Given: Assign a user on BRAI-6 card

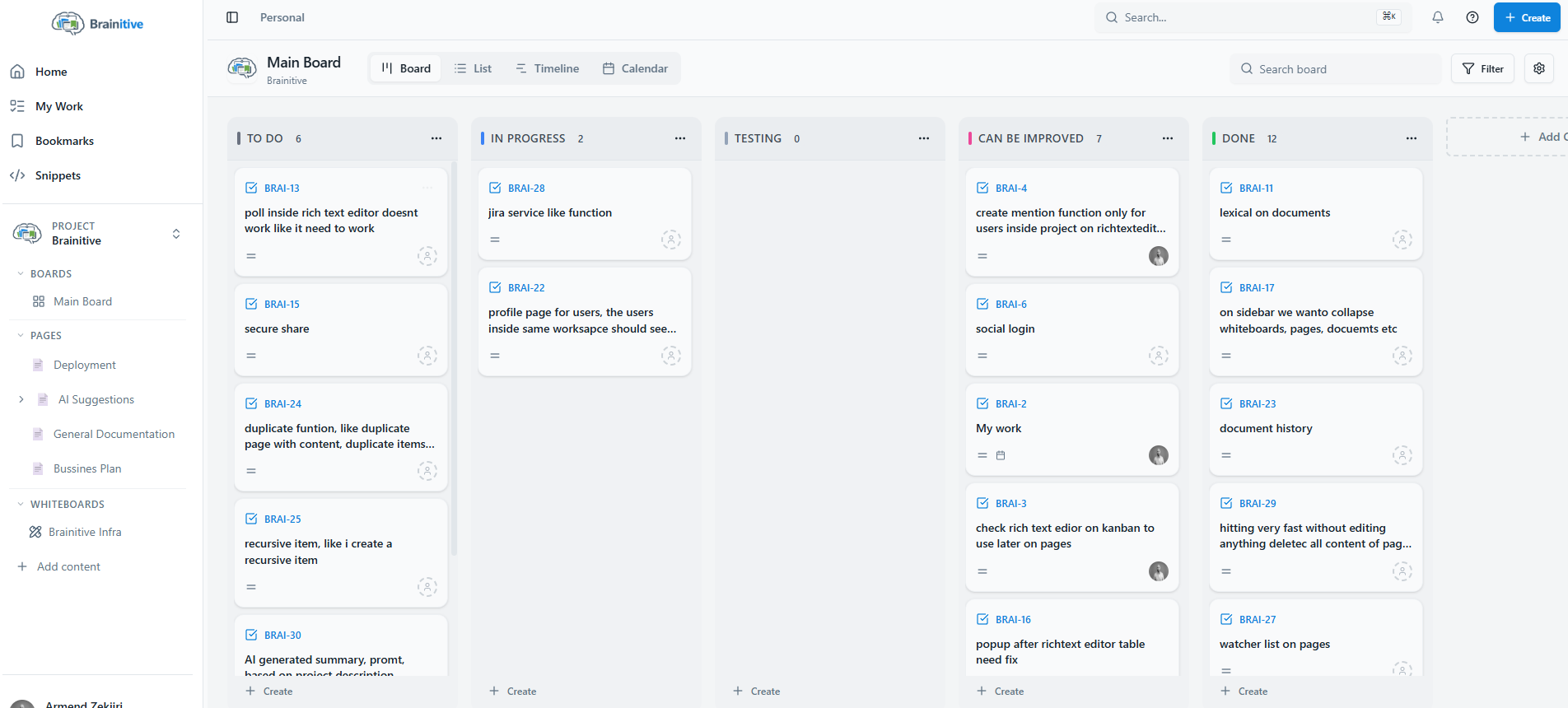Looking at the screenshot, I should [x=1159, y=356].
